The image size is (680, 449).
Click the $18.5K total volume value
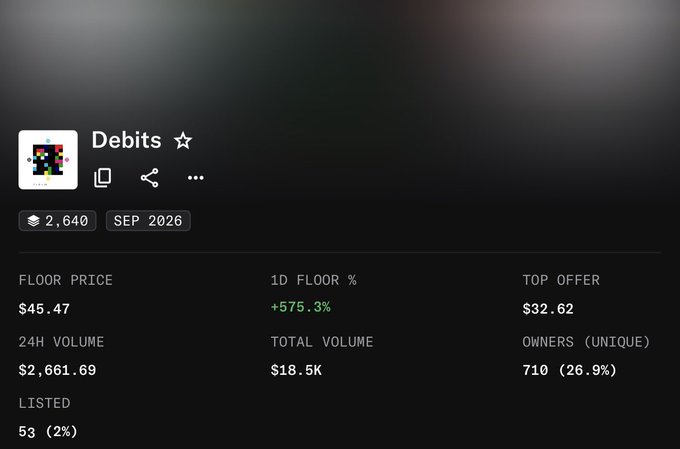(x=296, y=370)
